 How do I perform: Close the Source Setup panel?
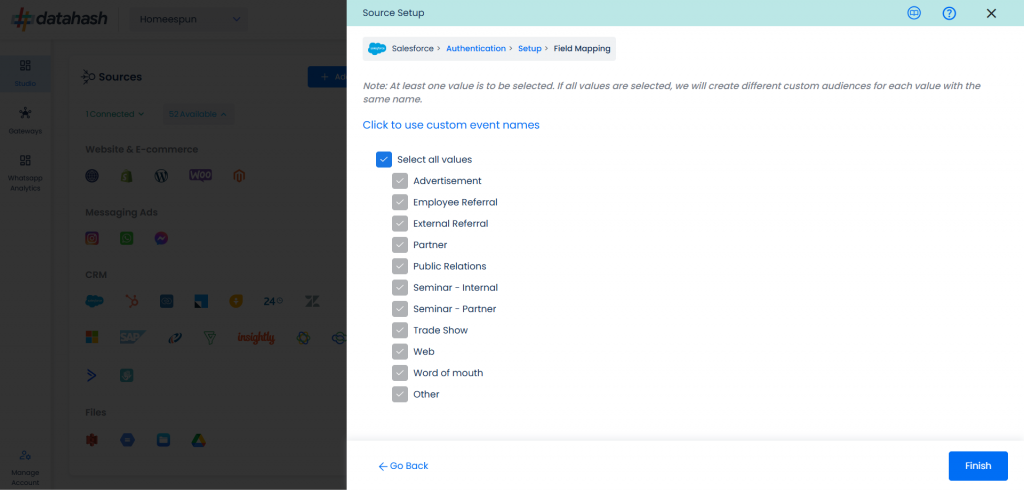click(991, 13)
